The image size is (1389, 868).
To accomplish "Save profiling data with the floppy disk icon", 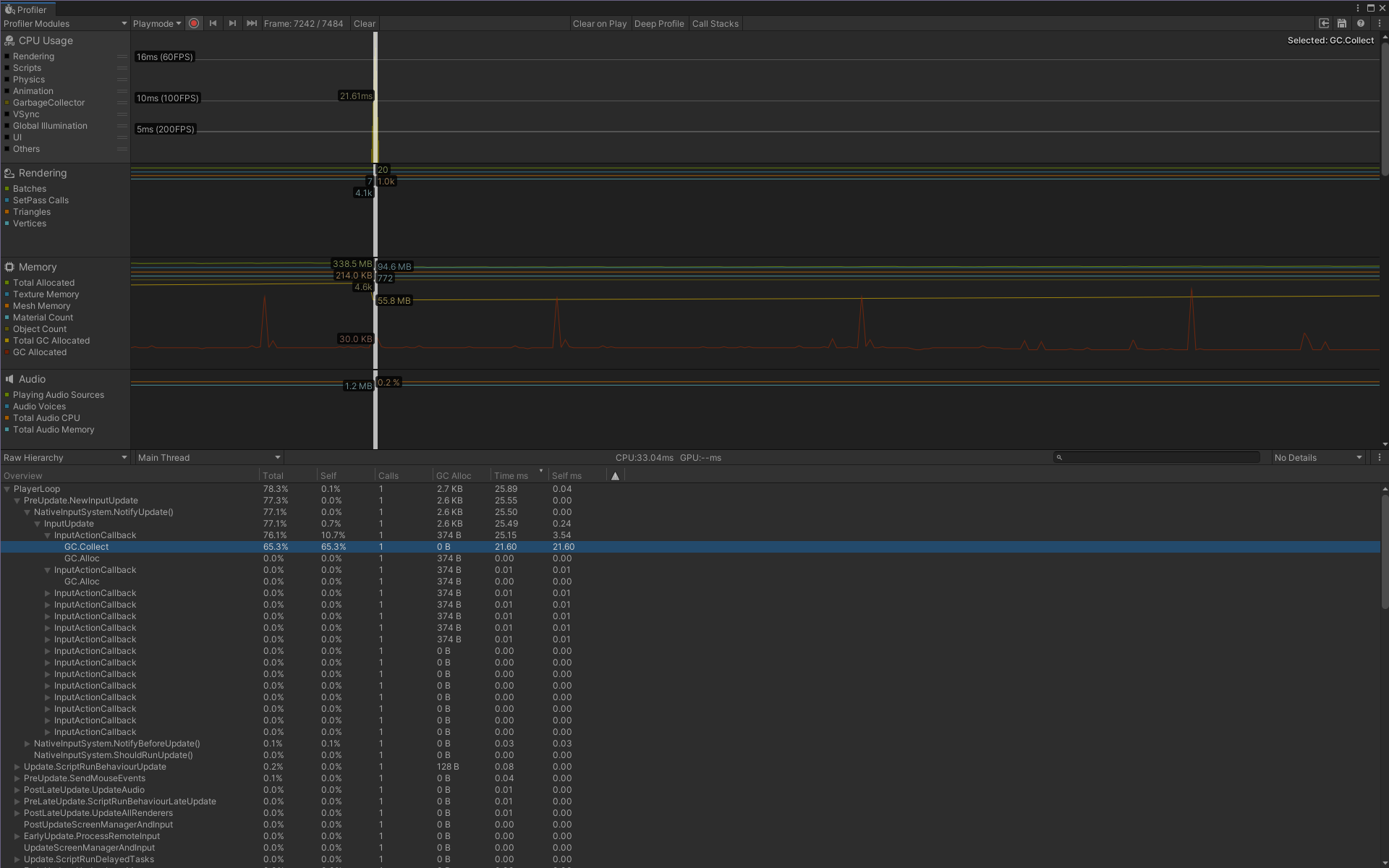I will [1341, 23].
